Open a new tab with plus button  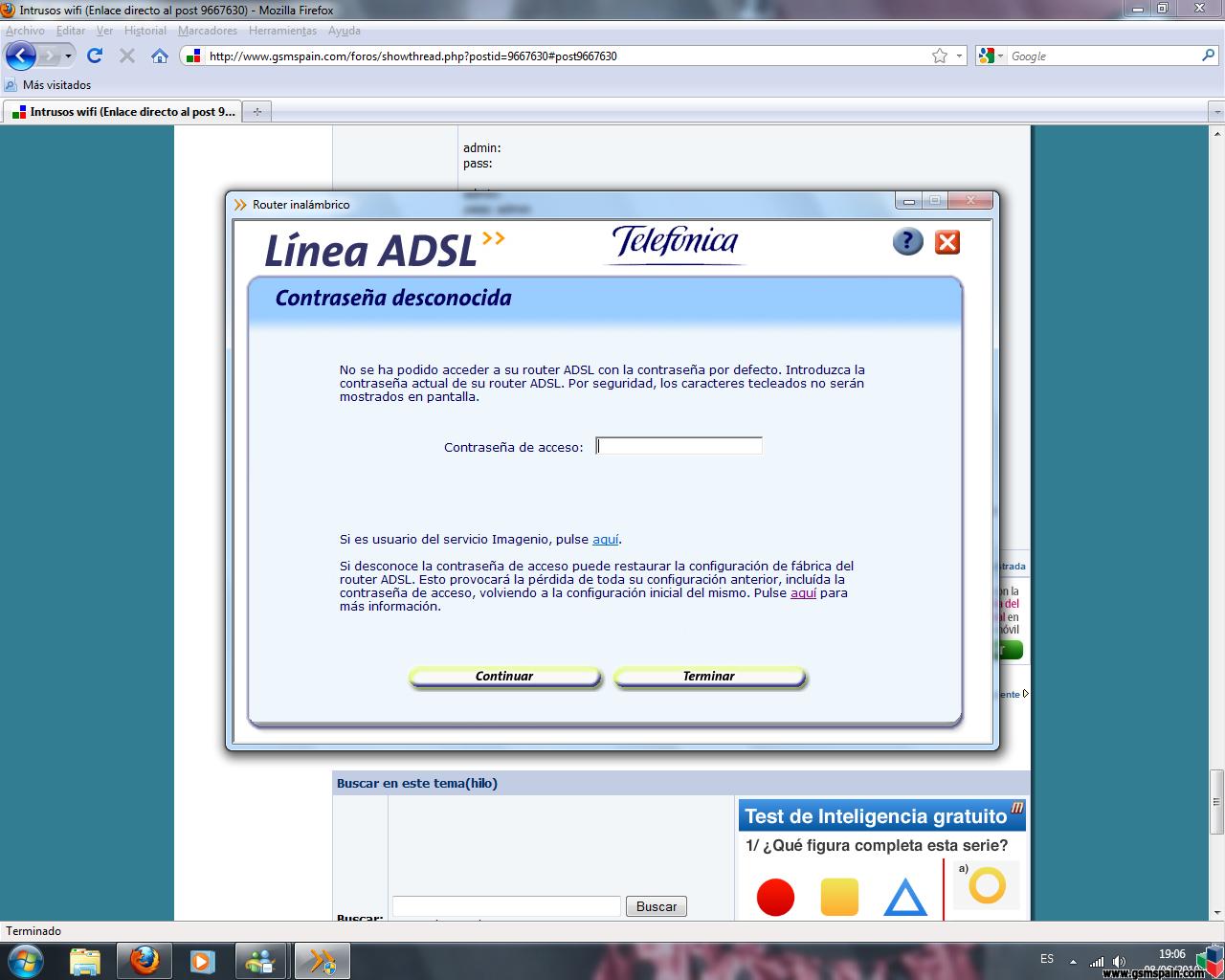[x=256, y=112]
